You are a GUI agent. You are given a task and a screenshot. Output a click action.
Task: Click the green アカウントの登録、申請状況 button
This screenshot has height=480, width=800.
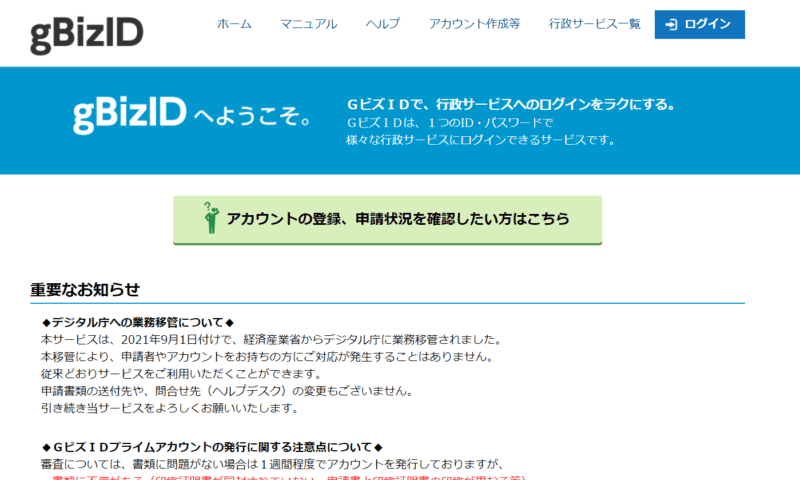click(x=387, y=220)
